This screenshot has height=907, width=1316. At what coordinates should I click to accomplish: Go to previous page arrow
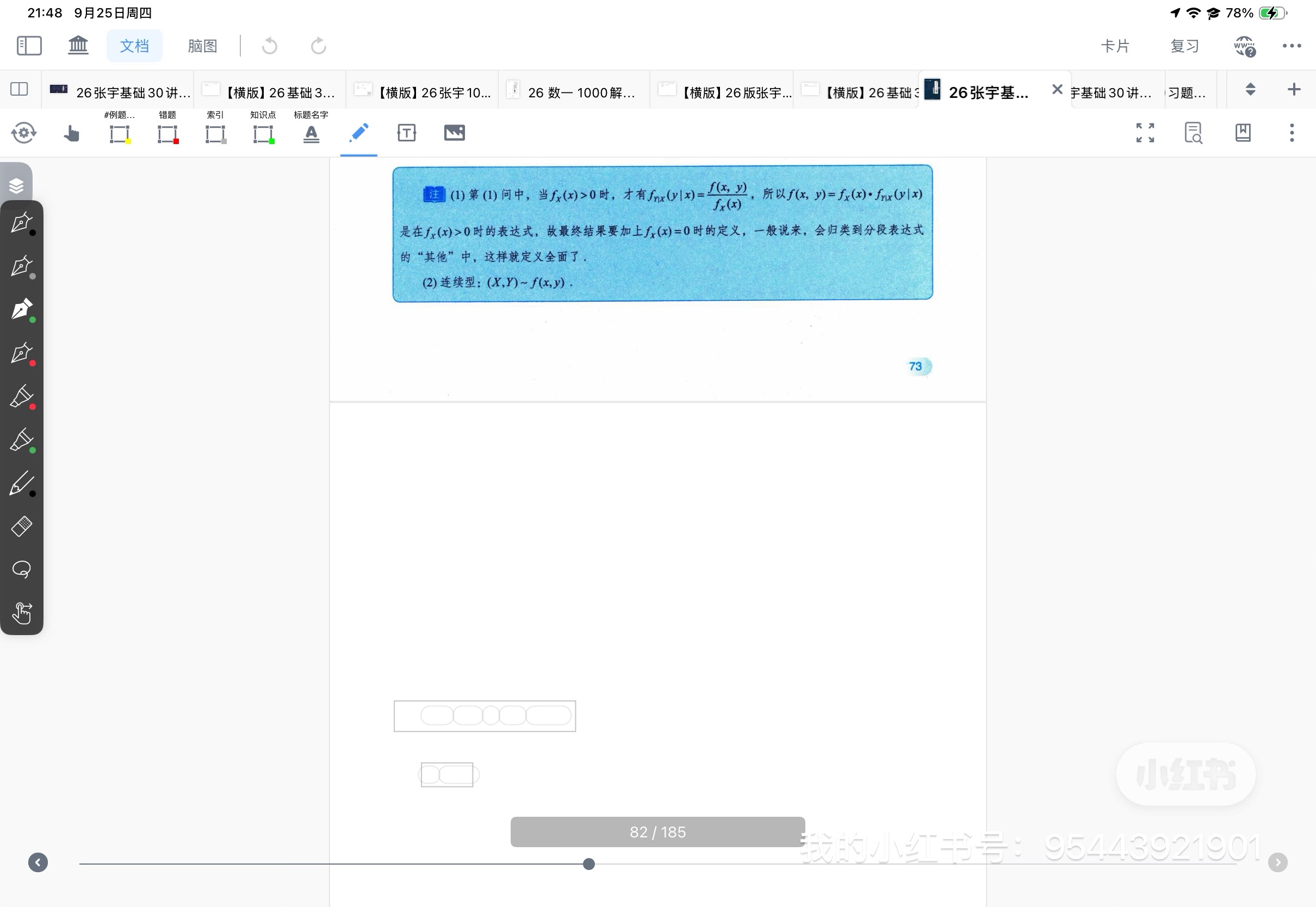tap(38, 862)
